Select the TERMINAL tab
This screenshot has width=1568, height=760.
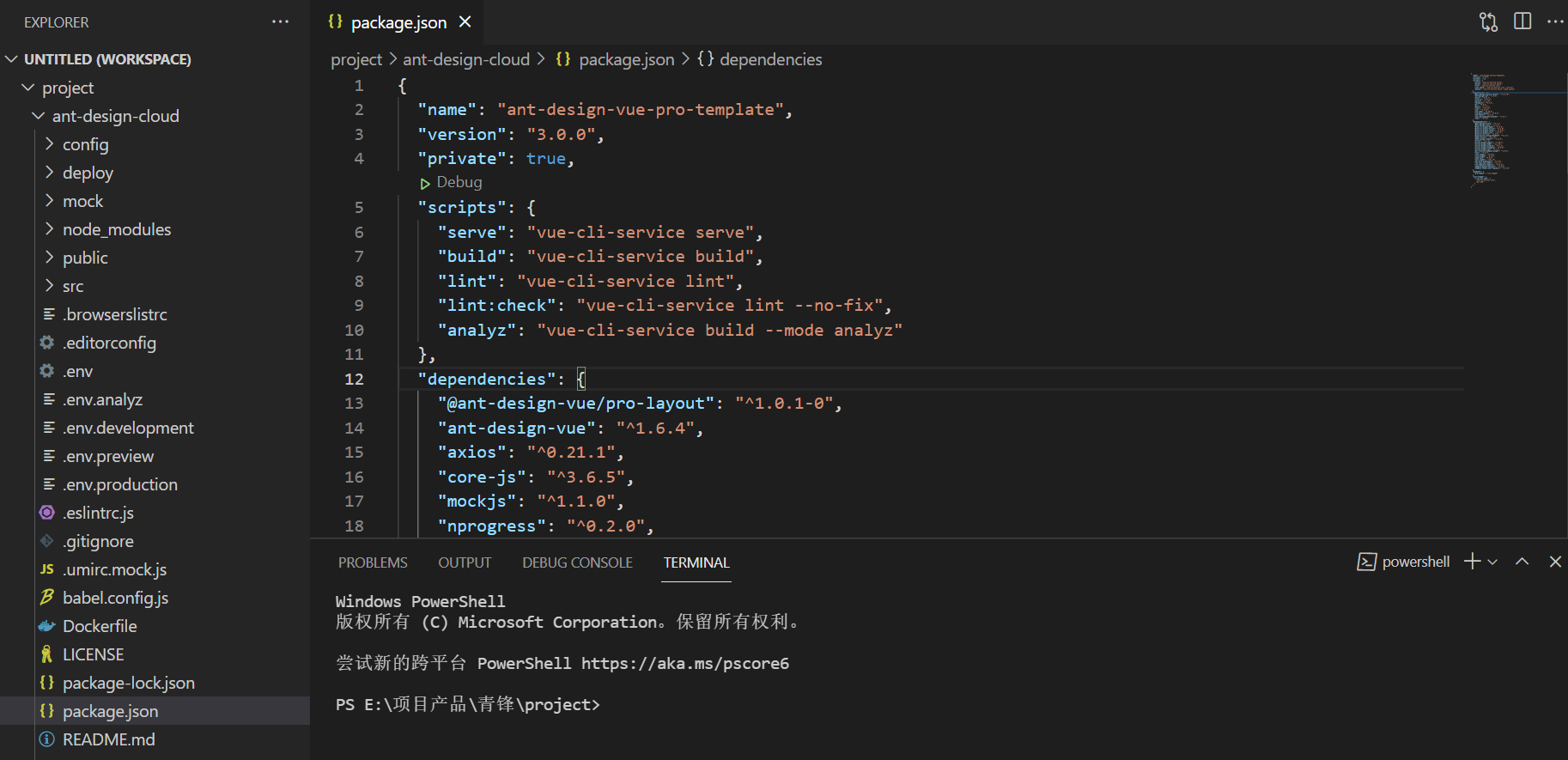point(696,562)
